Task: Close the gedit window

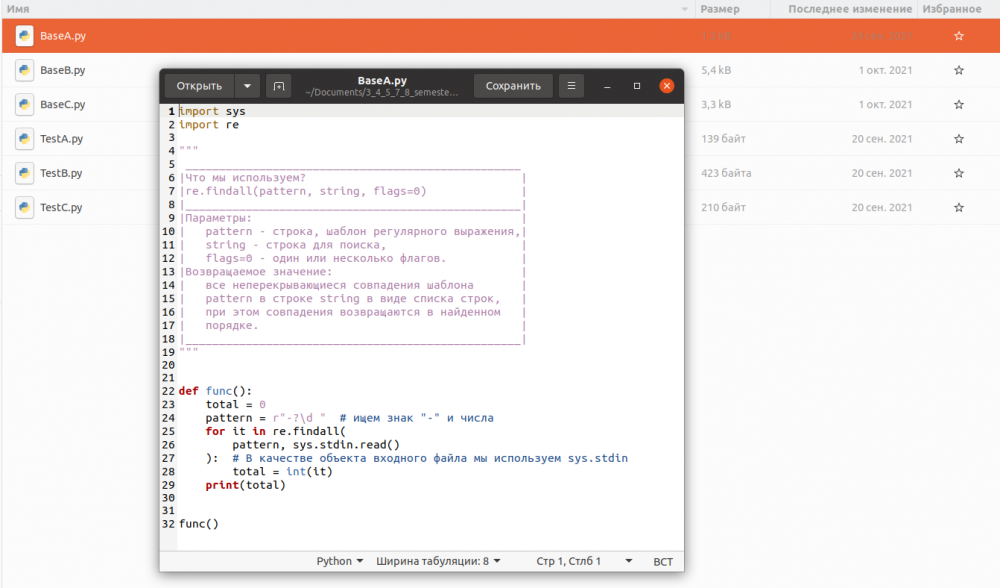Action: 666,86
